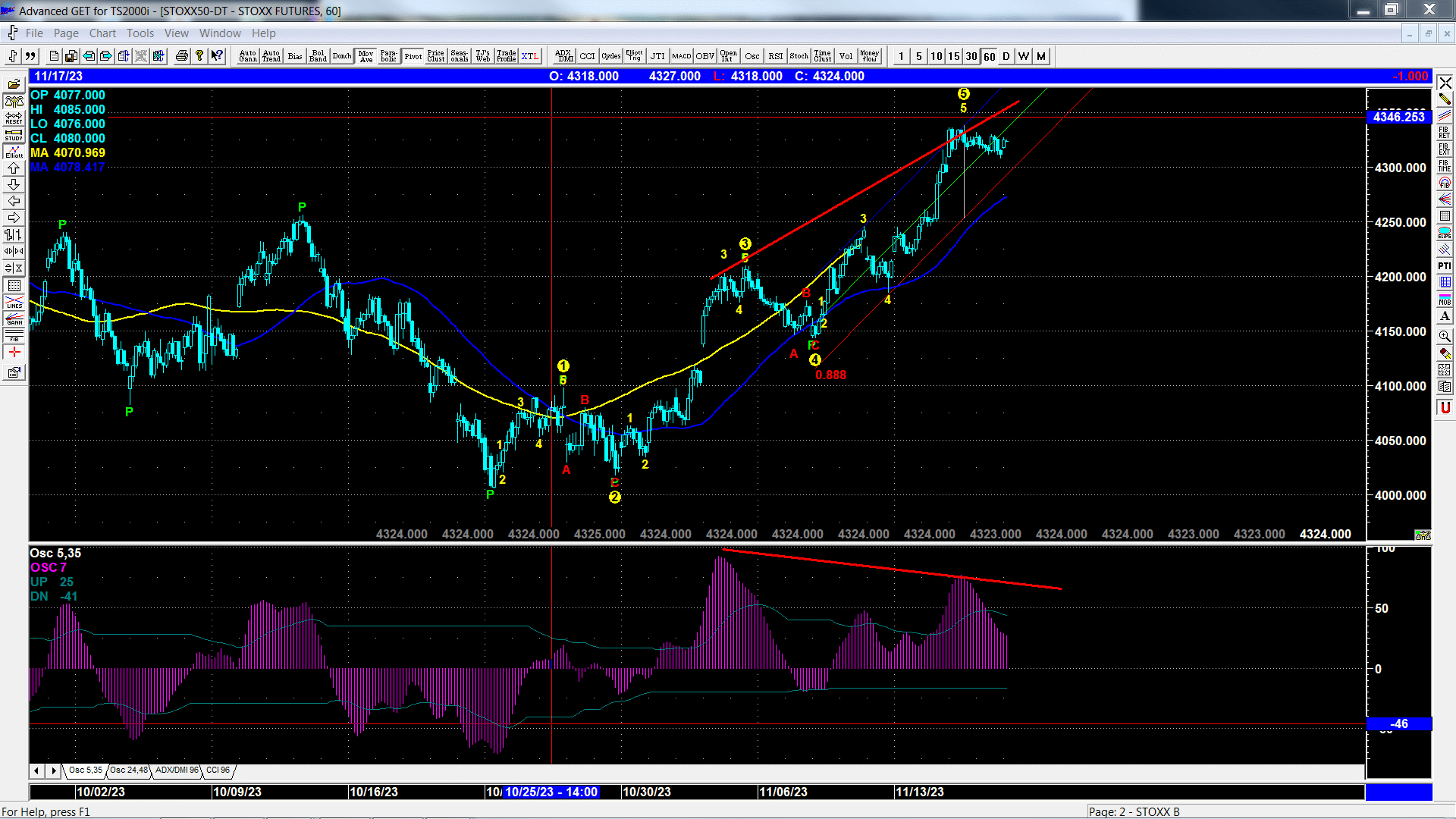Select the Gann drawing tool
This screenshot has height=819, width=1456.
pyautogui.click(x=14, y=318)
